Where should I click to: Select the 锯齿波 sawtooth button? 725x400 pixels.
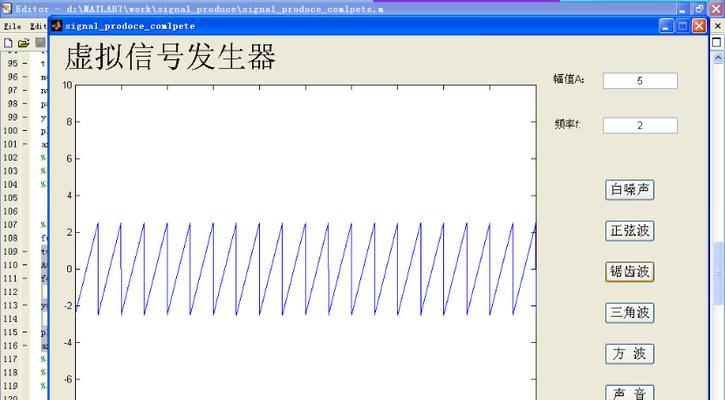click(x=629, y=271)
